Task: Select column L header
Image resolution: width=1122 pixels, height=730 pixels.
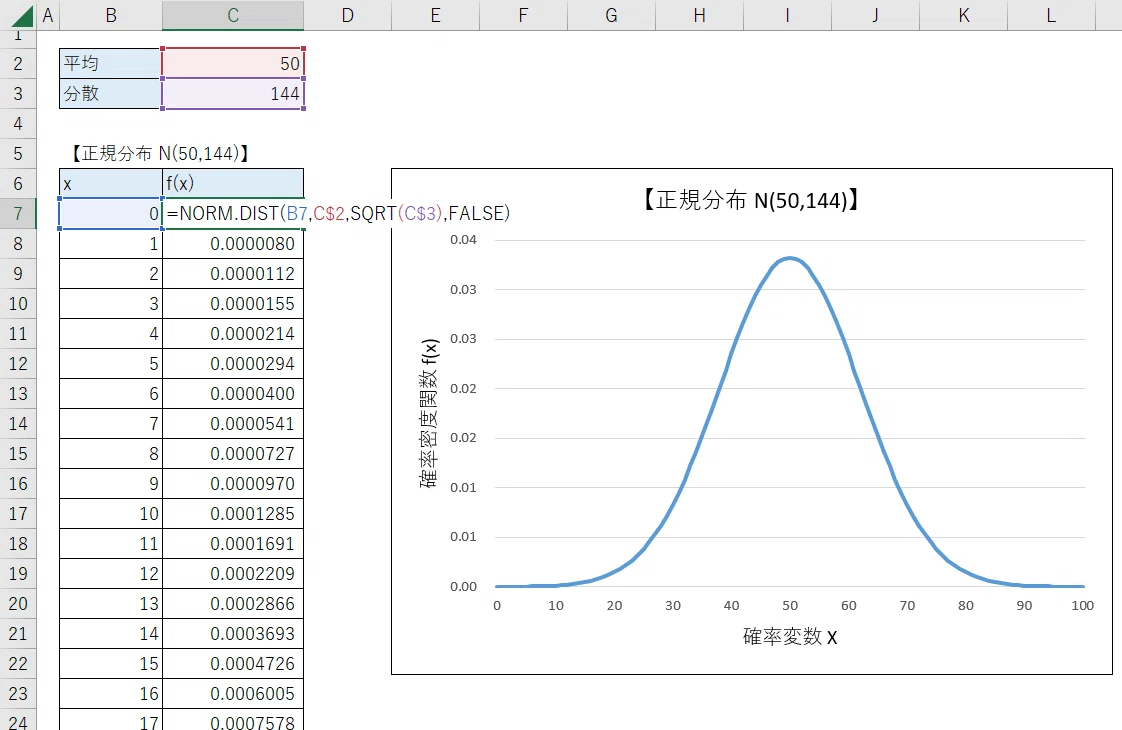Action: 1051,15
